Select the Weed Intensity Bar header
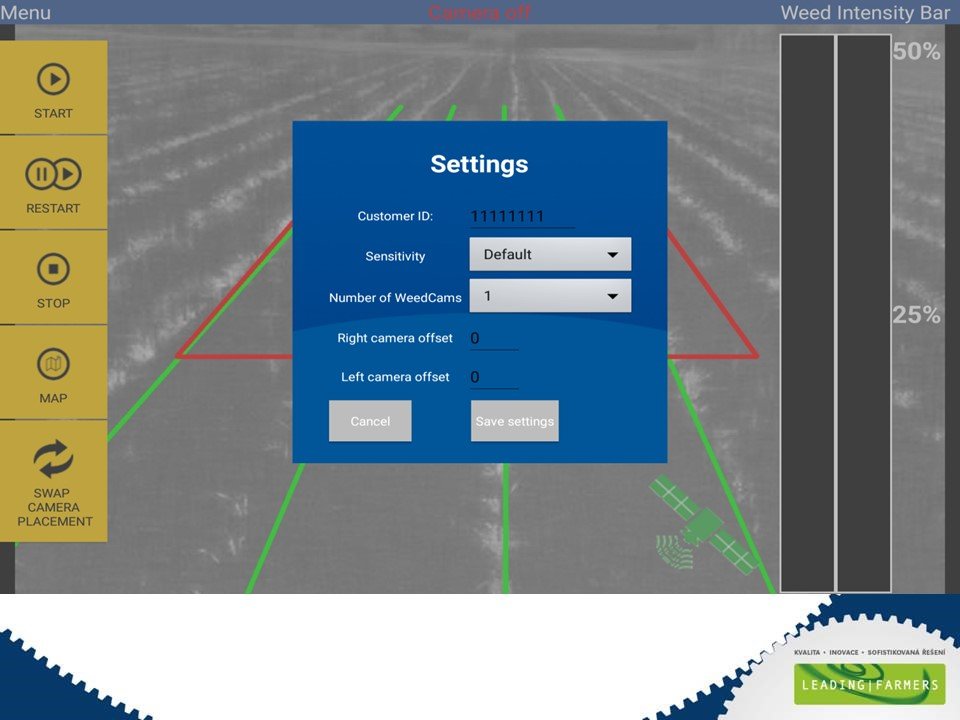 click(864, 13)
